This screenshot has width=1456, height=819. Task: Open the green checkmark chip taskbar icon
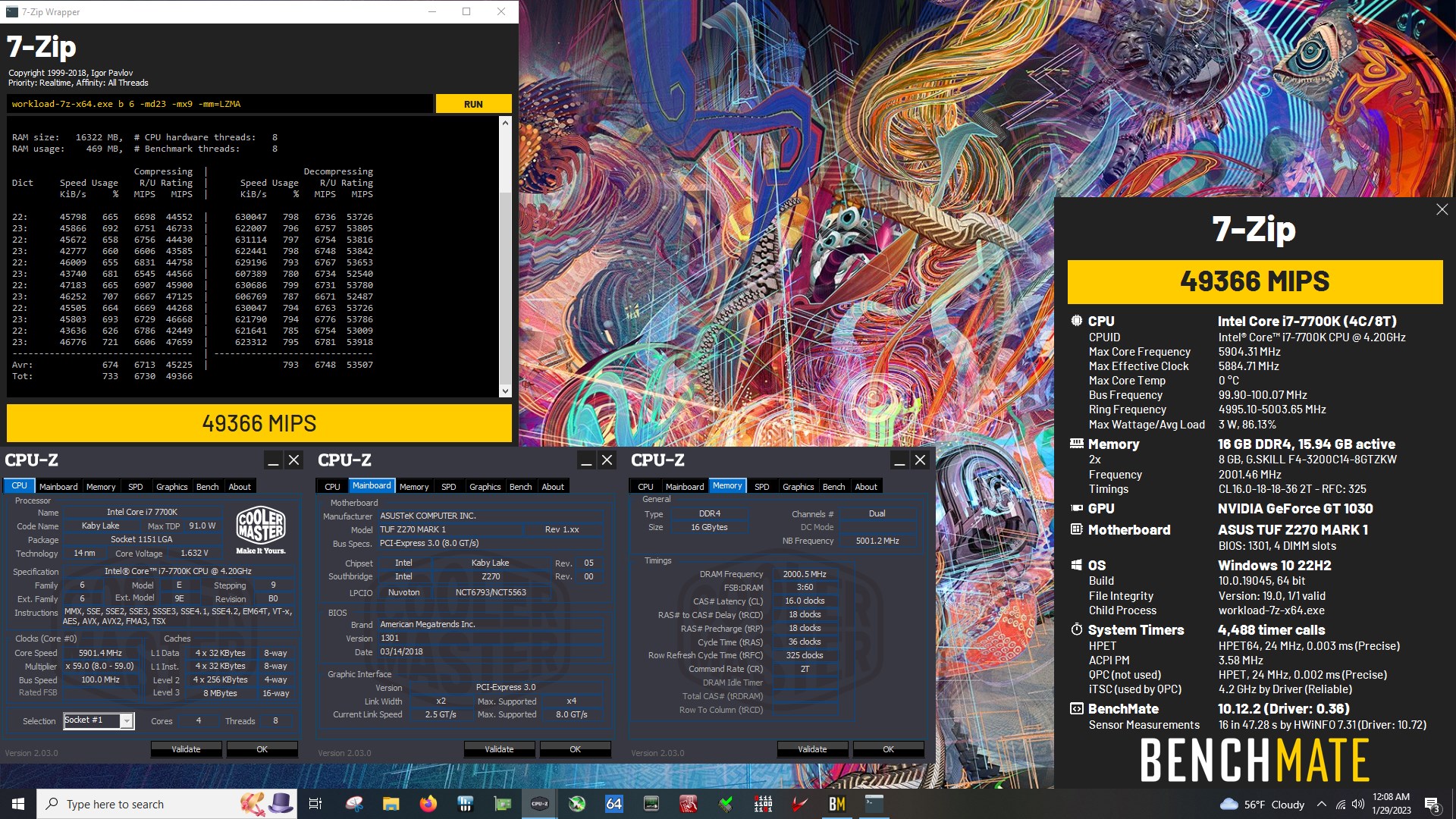[725, 804]
